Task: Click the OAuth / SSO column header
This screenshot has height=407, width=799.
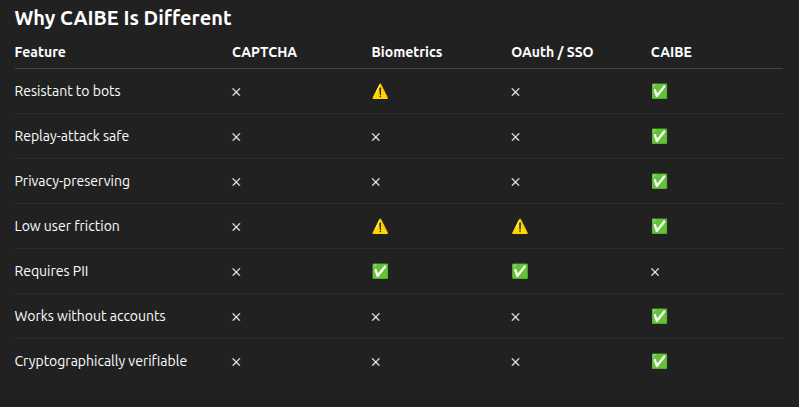Action: [x=551, y=52]
